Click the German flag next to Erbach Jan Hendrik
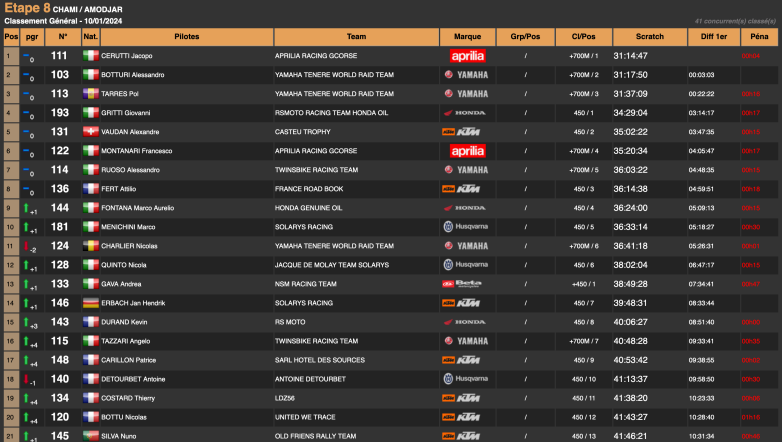Image resolution: width=782 pixels, height=442 pixels. click(x=90, y=303)
